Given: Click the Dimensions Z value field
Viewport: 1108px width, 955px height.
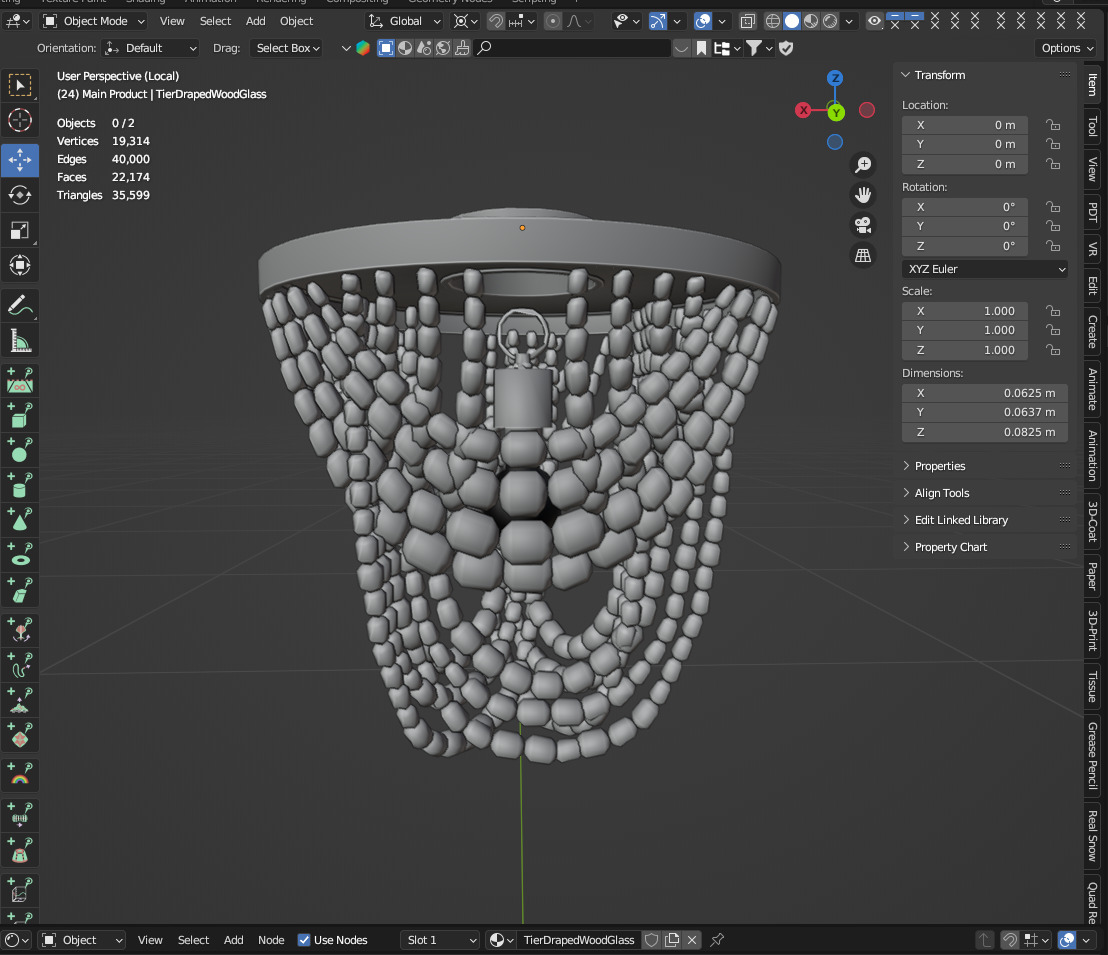Looking at the screenshot, I should (x=984, y=432).
